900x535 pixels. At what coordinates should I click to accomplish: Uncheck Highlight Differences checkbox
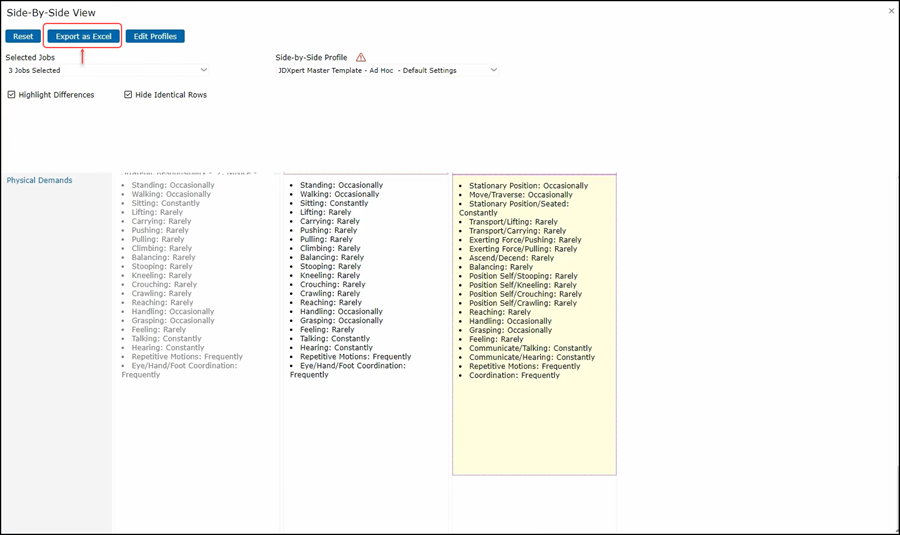(12, 95)
